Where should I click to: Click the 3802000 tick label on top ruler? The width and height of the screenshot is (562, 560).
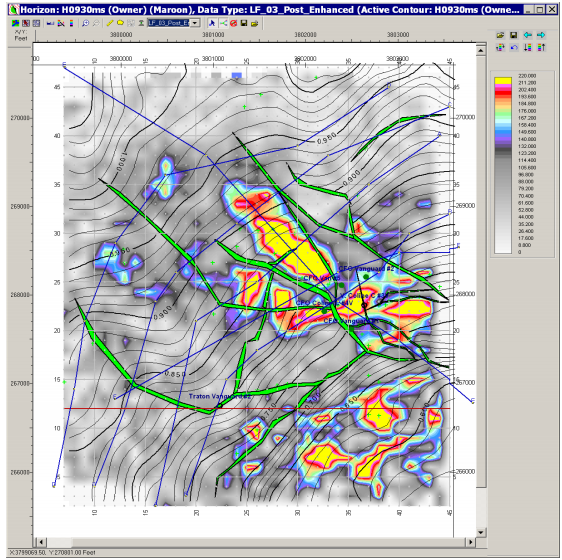(305, 35)
